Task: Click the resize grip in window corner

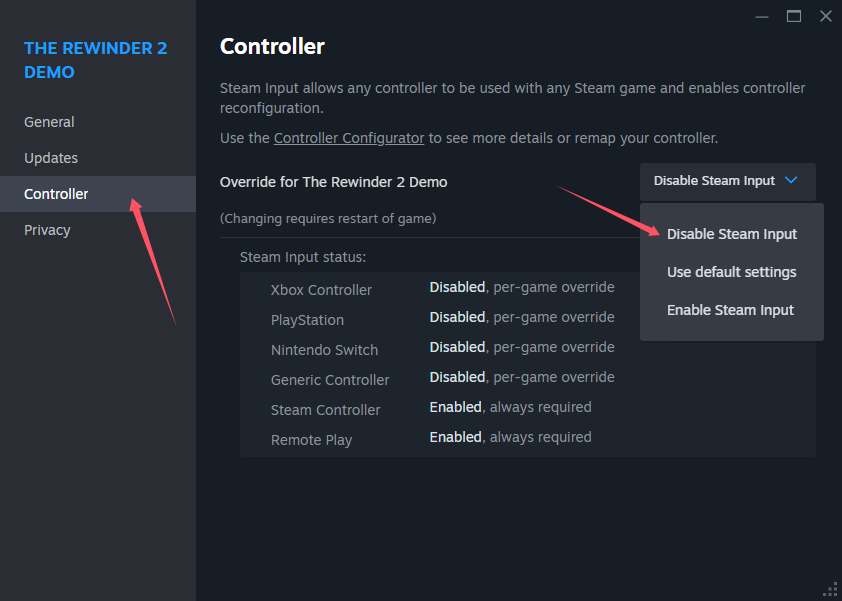Action: tap(830, 589)
